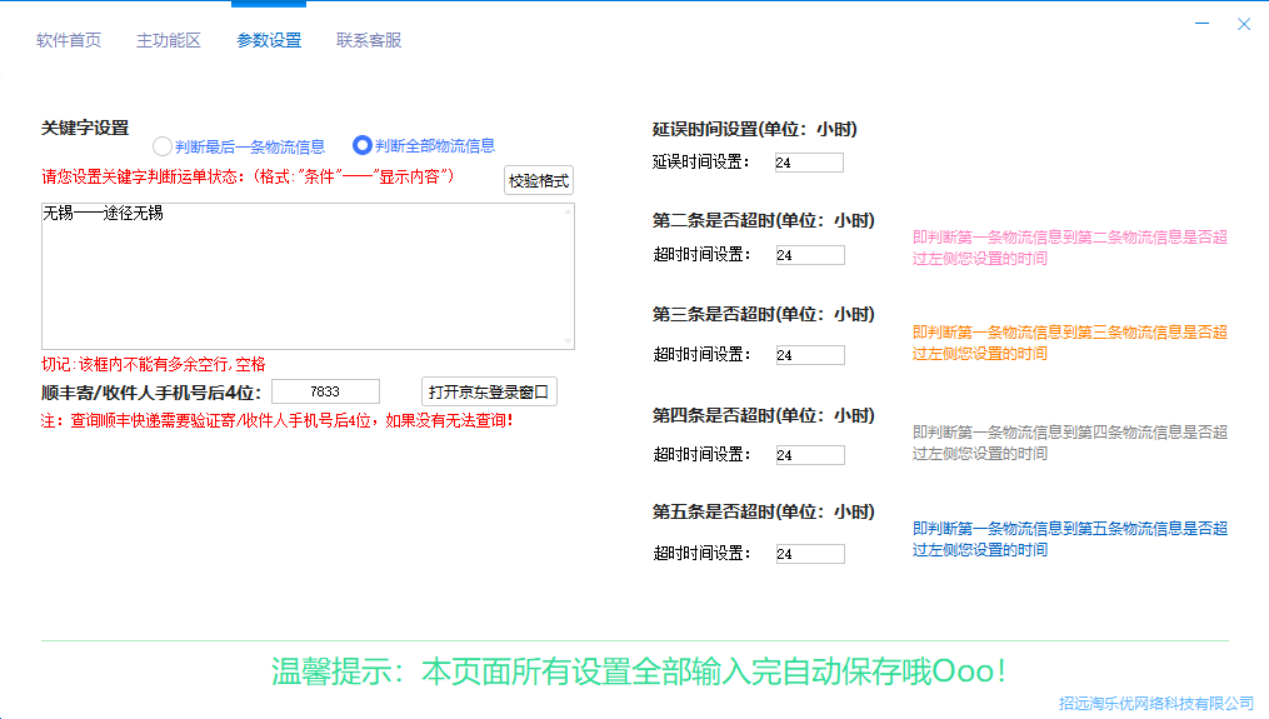Image resolution: width=1269 pixels, height=719 pixels.
Task: Click the keyword box scrollbar down arrow
Action: click(568, 342)
